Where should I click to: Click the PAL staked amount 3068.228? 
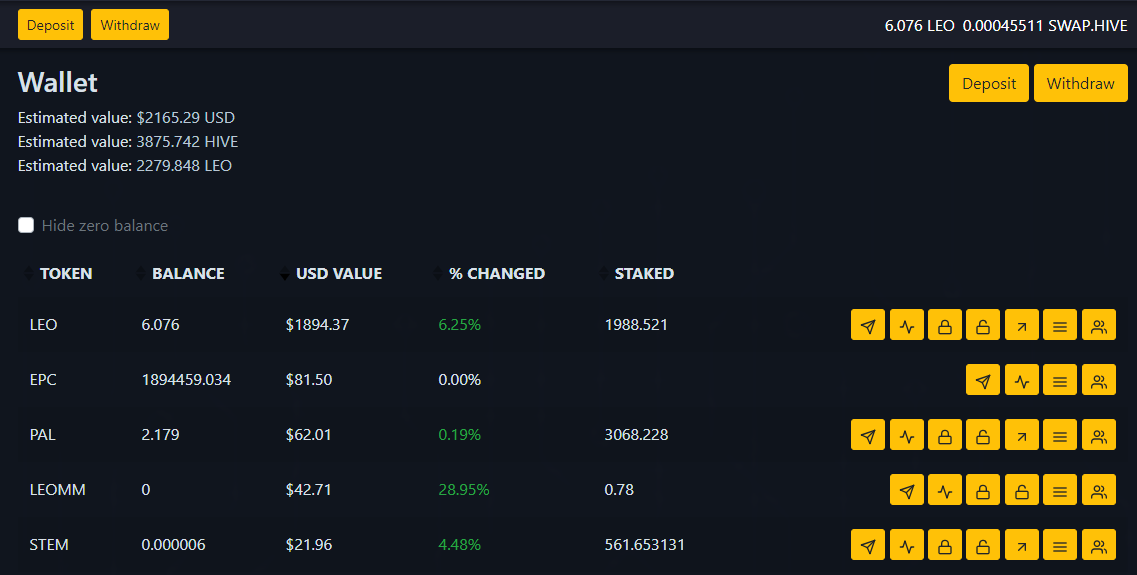pos(636,435)
